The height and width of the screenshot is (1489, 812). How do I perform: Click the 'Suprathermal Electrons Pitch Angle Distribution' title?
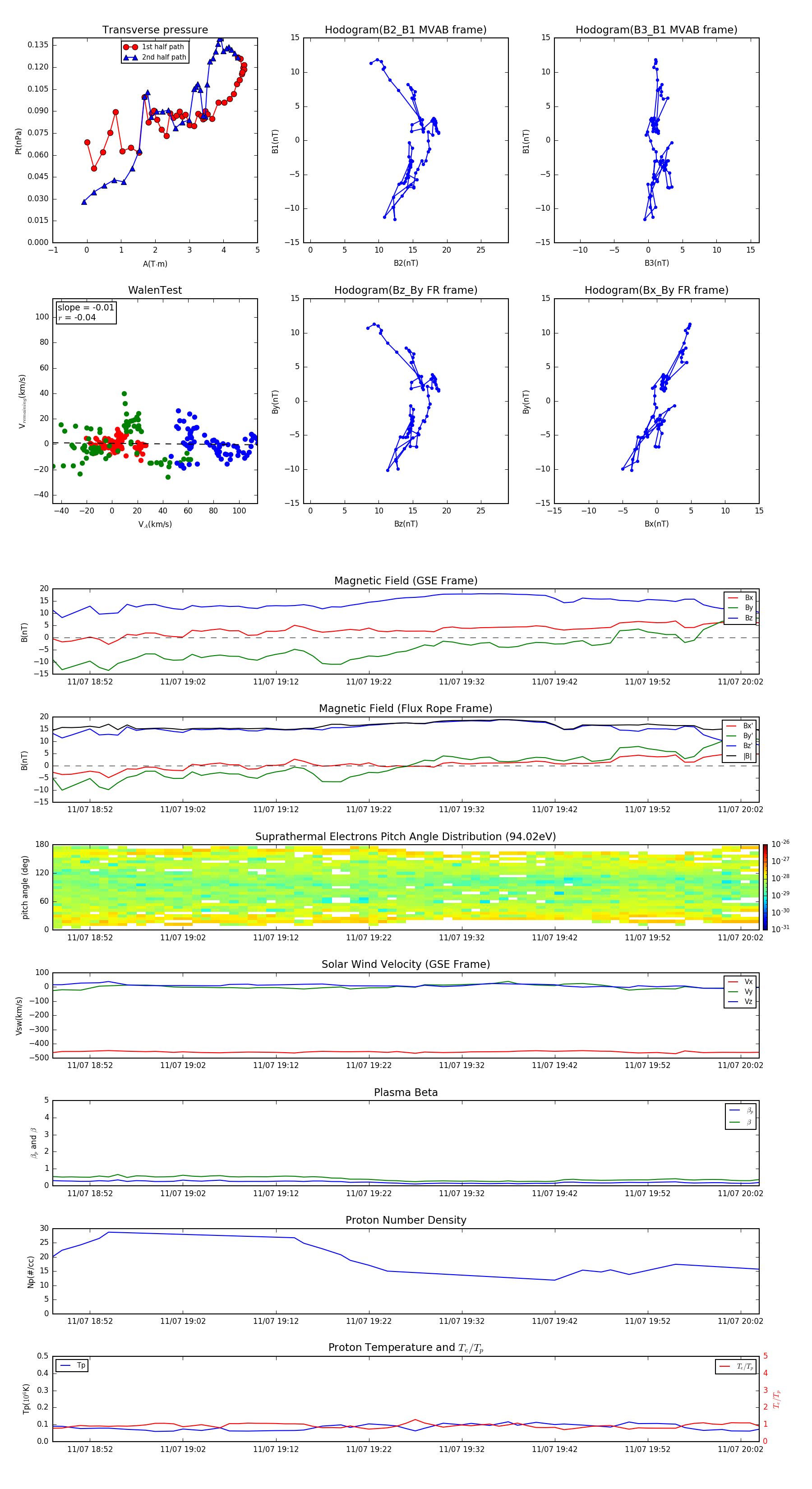click(x=406, y=837)
